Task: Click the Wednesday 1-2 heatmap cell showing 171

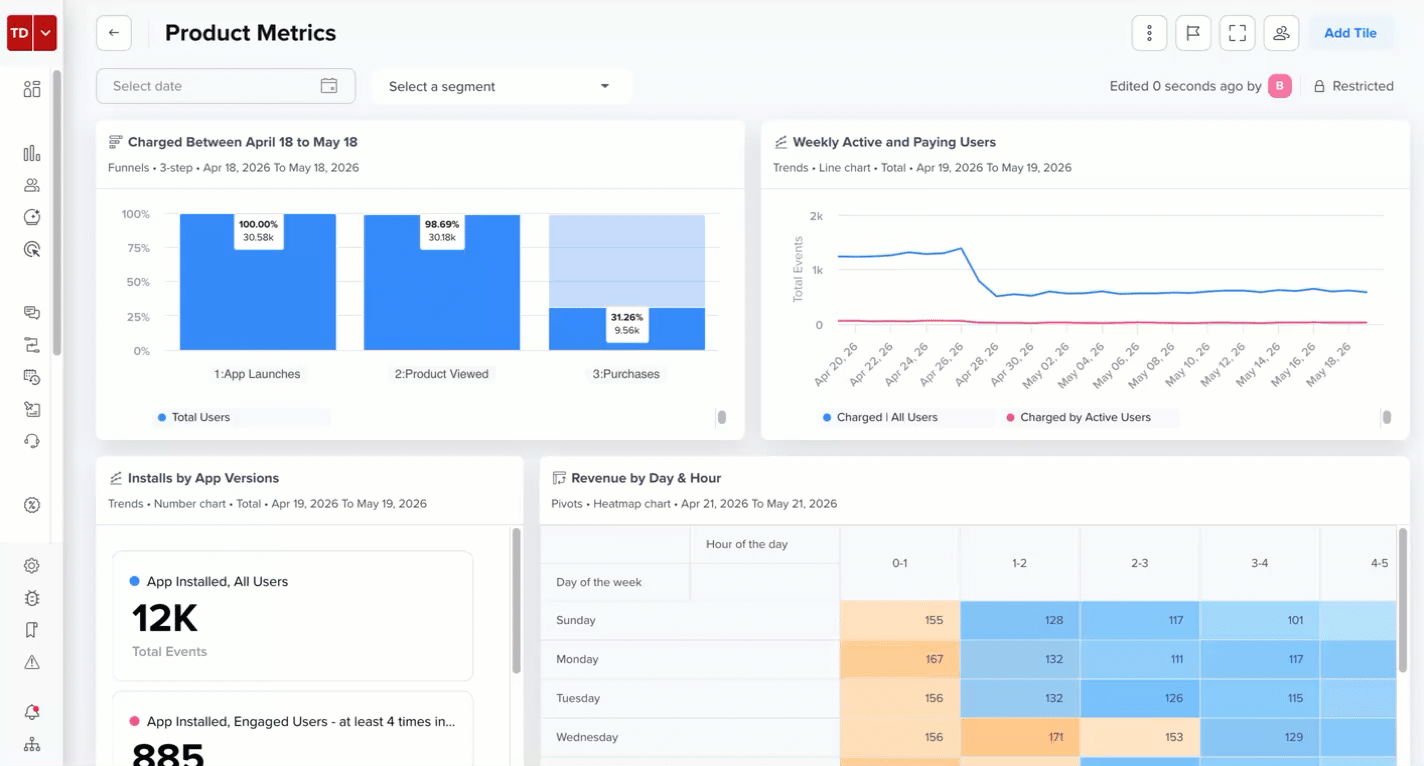Action: 1020,737
